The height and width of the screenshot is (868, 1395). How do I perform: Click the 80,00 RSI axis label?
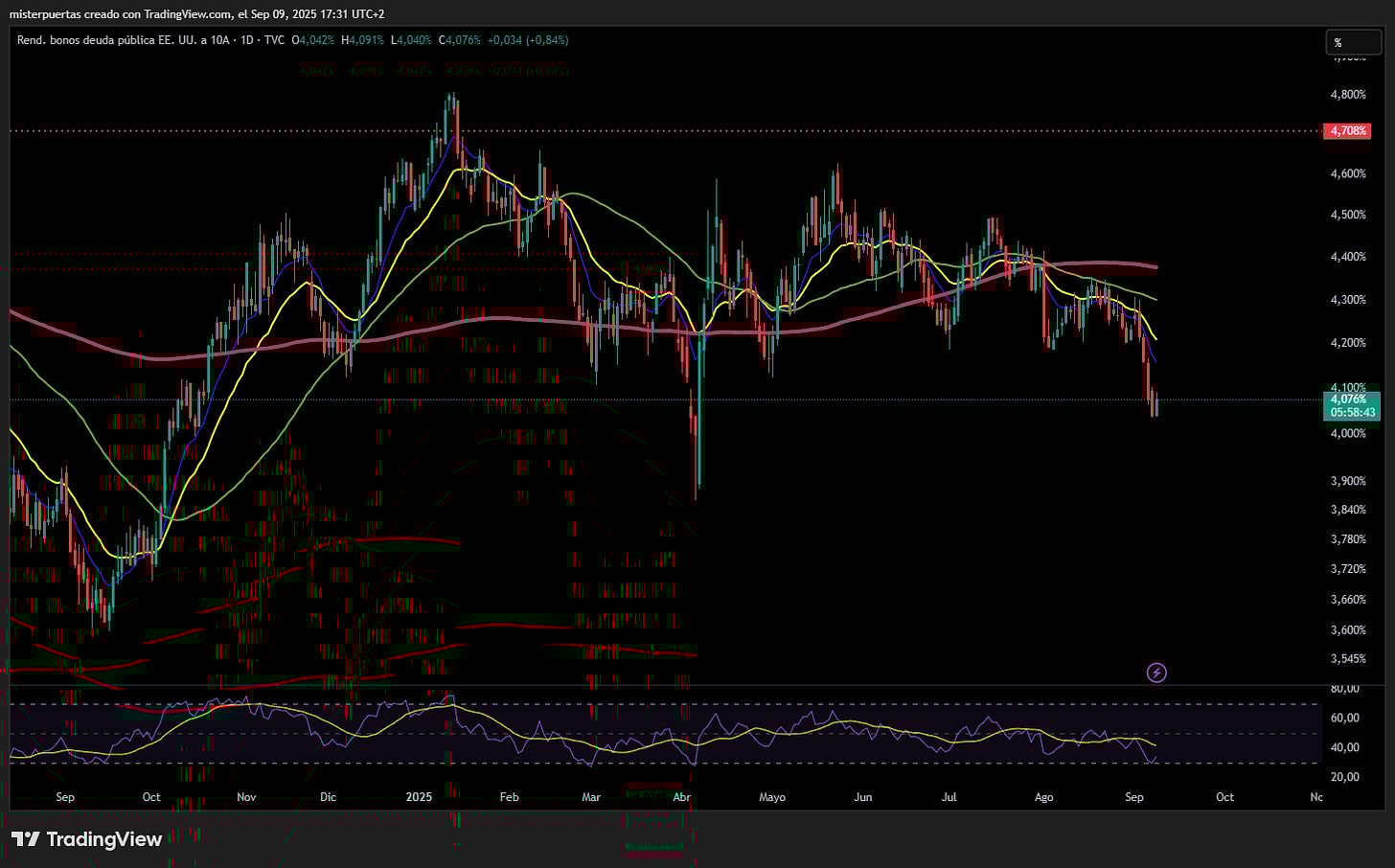click(1345, 689)
